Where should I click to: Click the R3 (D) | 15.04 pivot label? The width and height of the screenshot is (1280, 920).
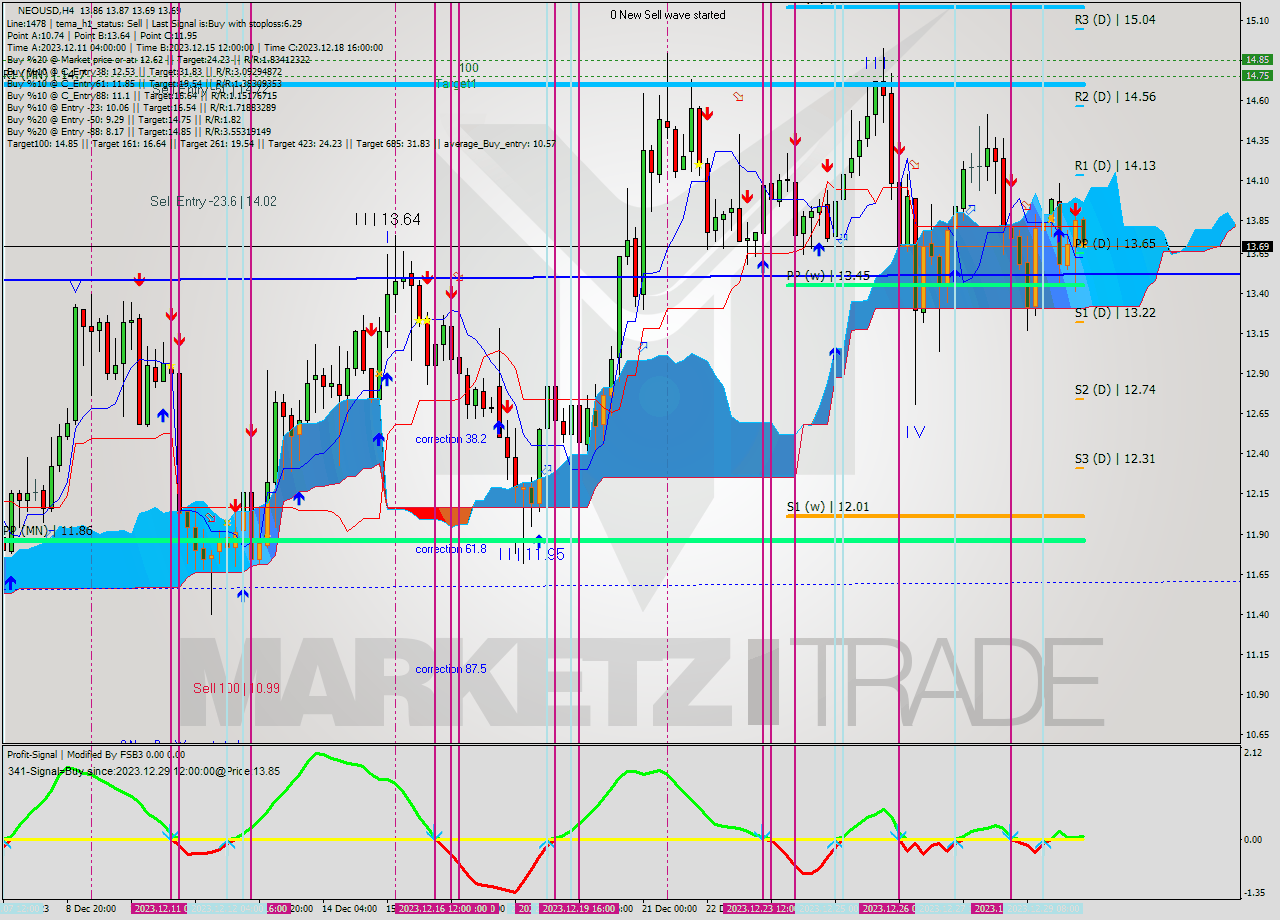coord(1115,19)
